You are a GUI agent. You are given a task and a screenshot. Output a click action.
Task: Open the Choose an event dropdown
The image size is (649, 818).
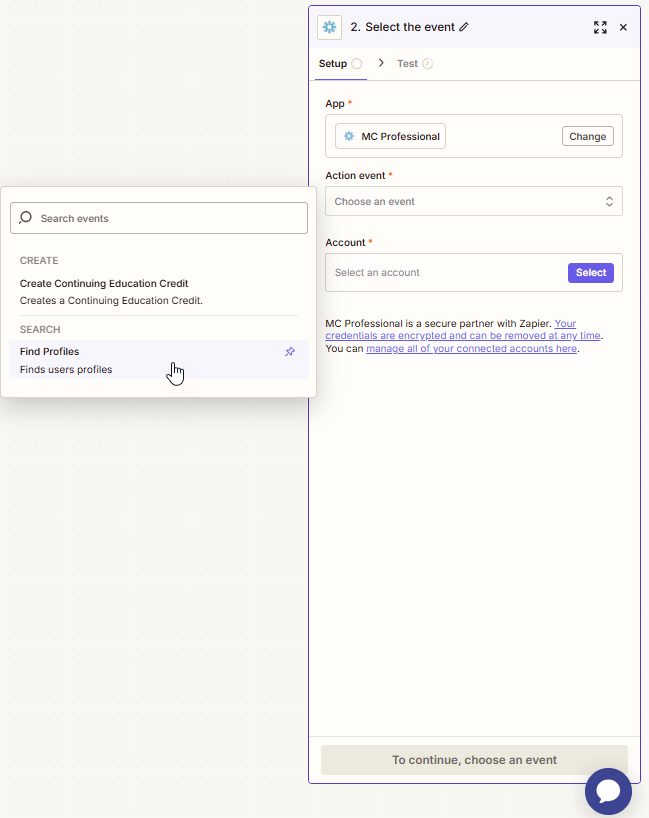click(x=474, y=201)
